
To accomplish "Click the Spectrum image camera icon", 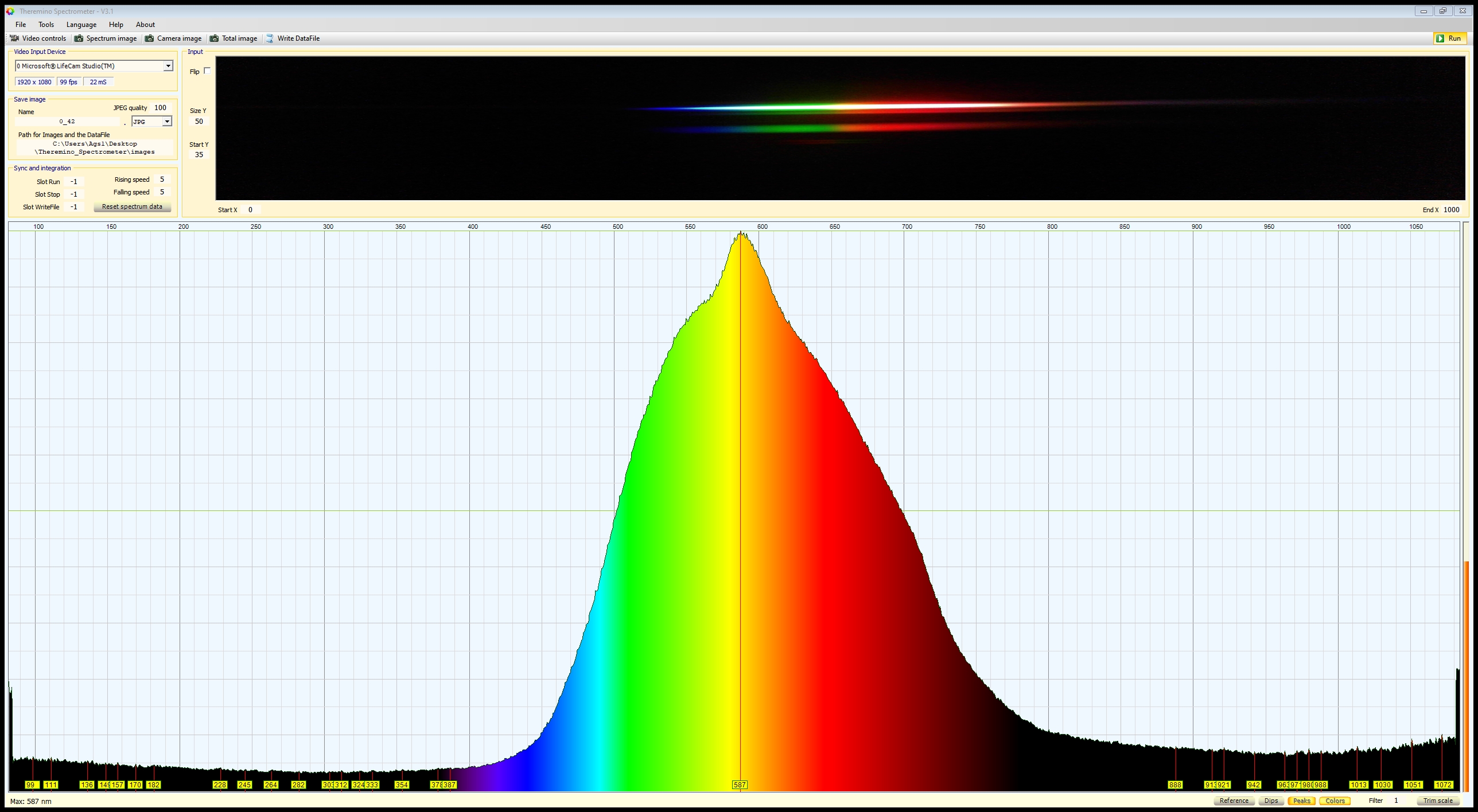I will coord(79,38).
